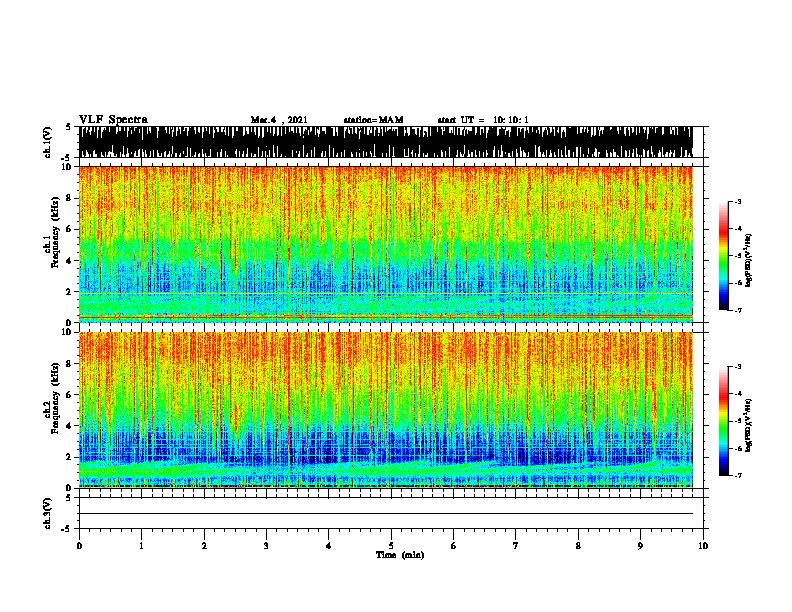Click time axis tick label "5"
Viewport: 792px width, 612px height.
(x=391, y=546)
